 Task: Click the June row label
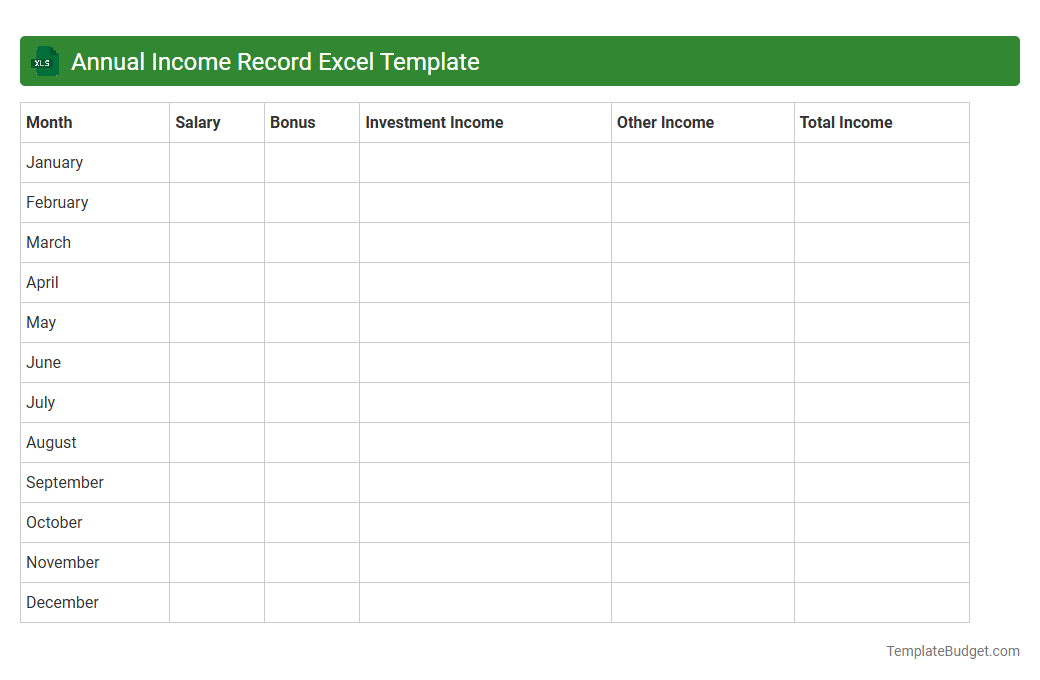43,362
